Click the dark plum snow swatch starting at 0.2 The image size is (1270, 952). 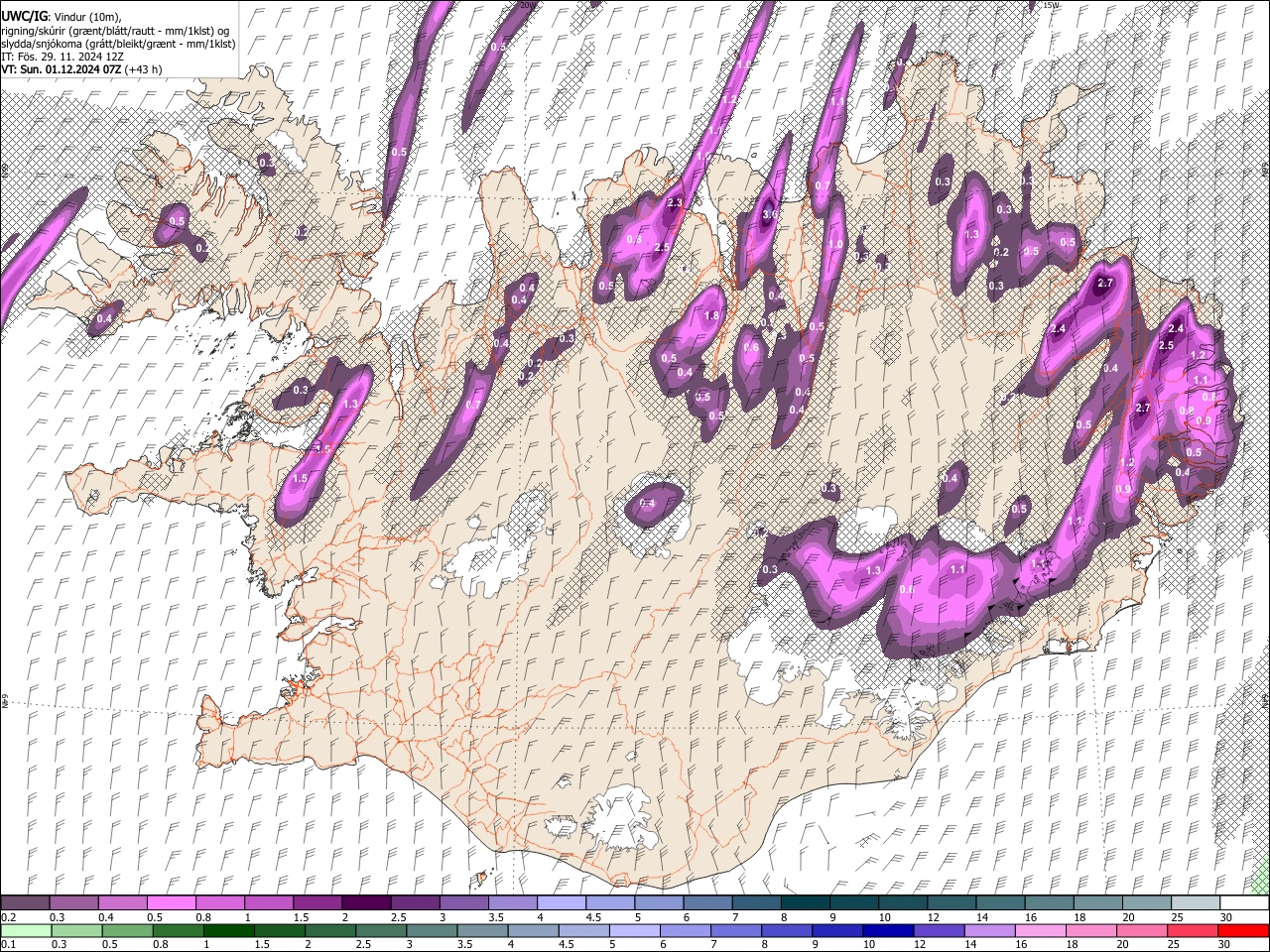(26, 902)
